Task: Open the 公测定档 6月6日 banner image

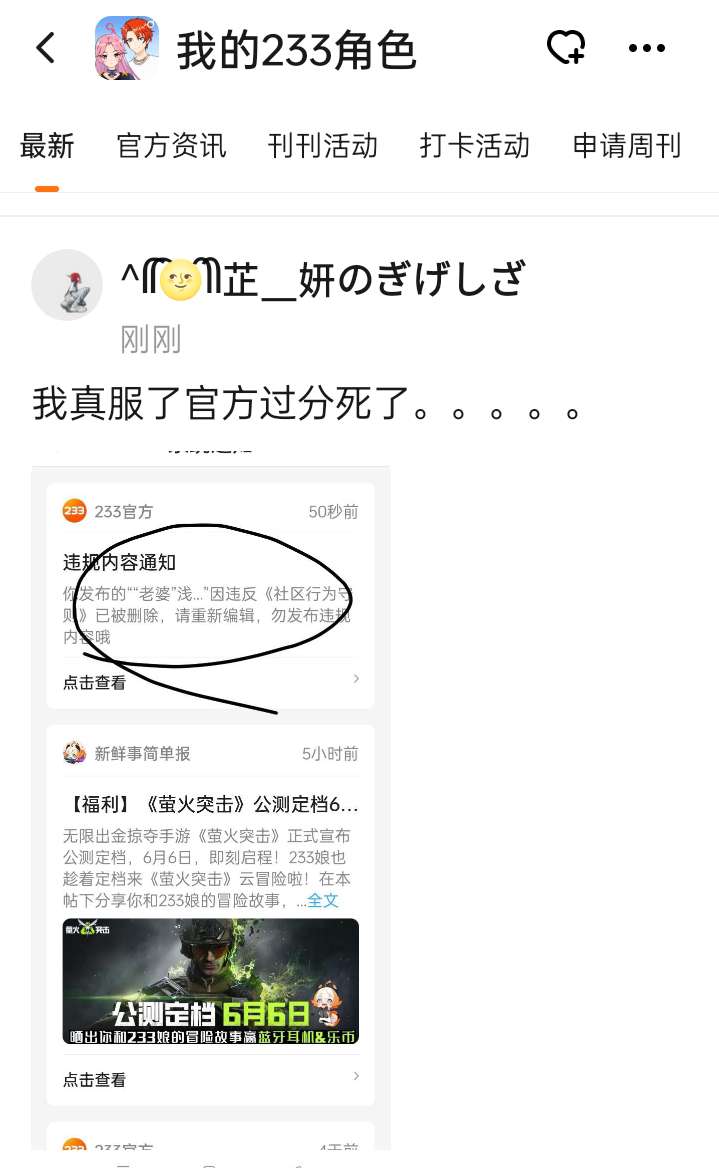Action: 211,981
